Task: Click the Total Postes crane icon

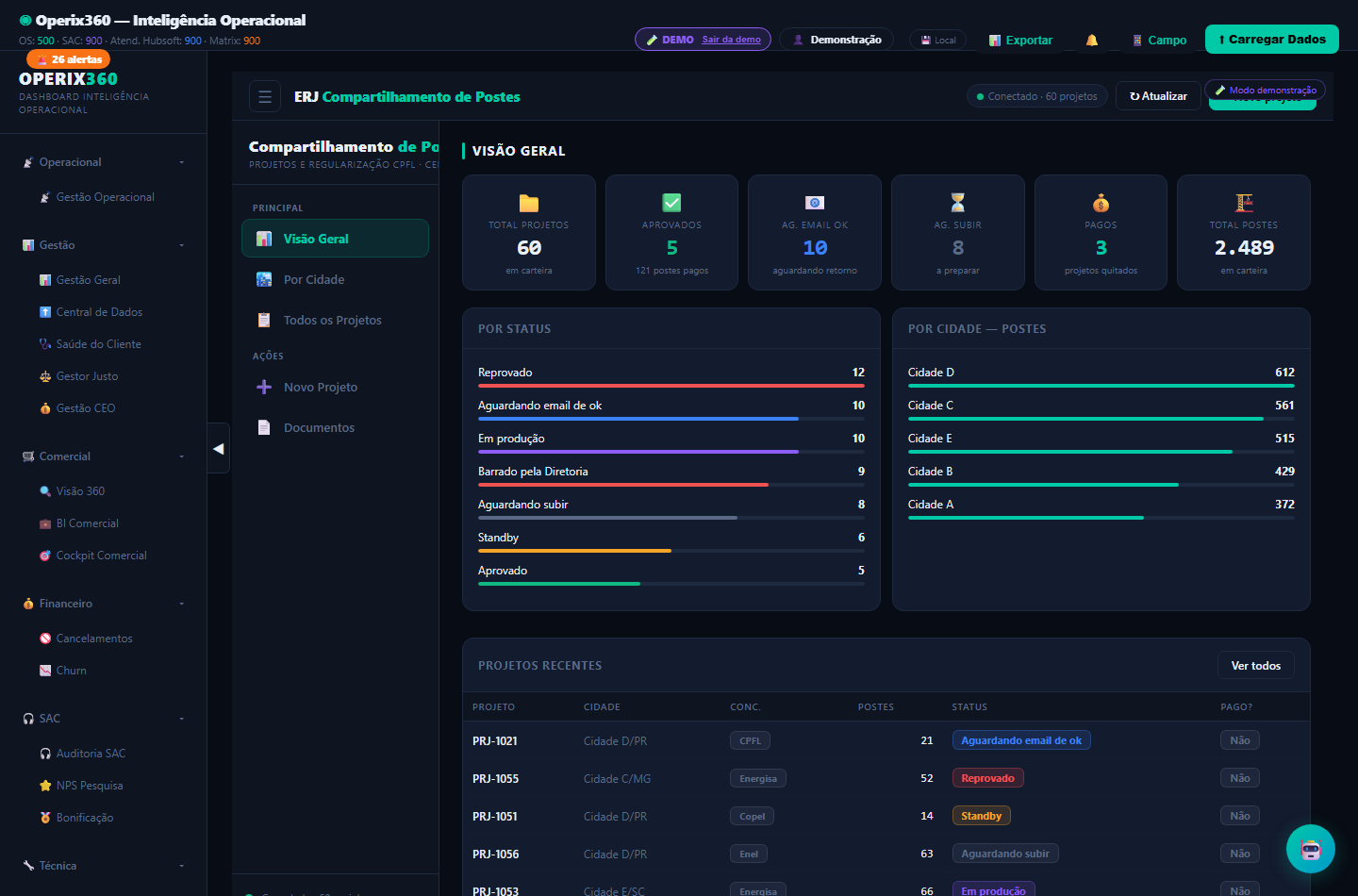Action: [x=1244, y=203]
